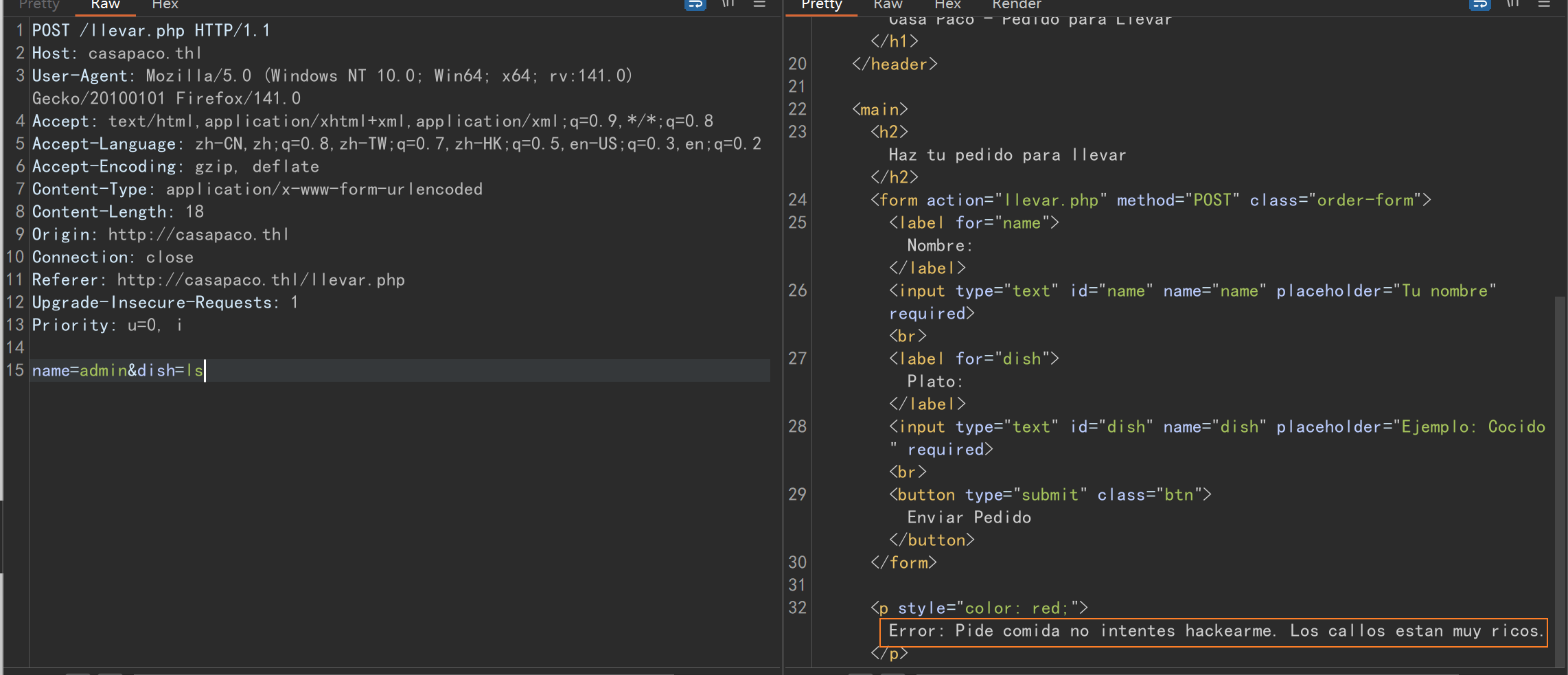Screen dimensions: 1568x675
Task: Open the request Hex tab
Action: click(x=165, y=5)
